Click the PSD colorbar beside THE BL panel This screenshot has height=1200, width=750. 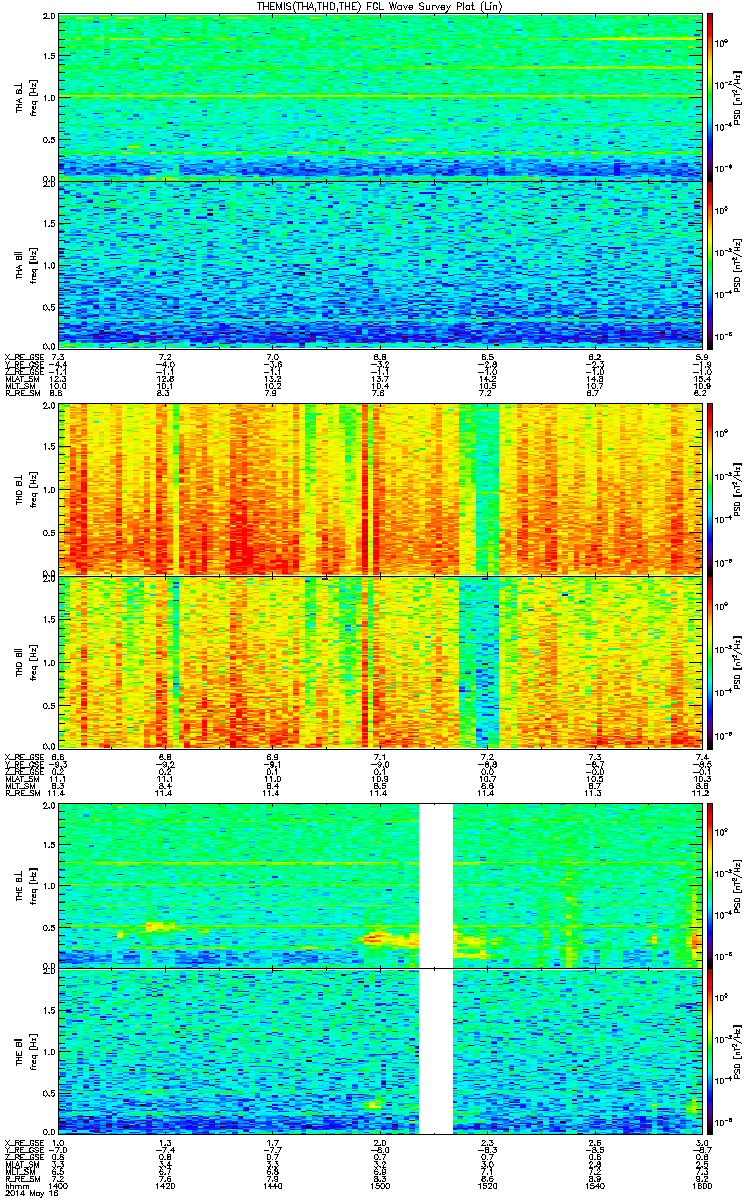click(x=710, y=885)
